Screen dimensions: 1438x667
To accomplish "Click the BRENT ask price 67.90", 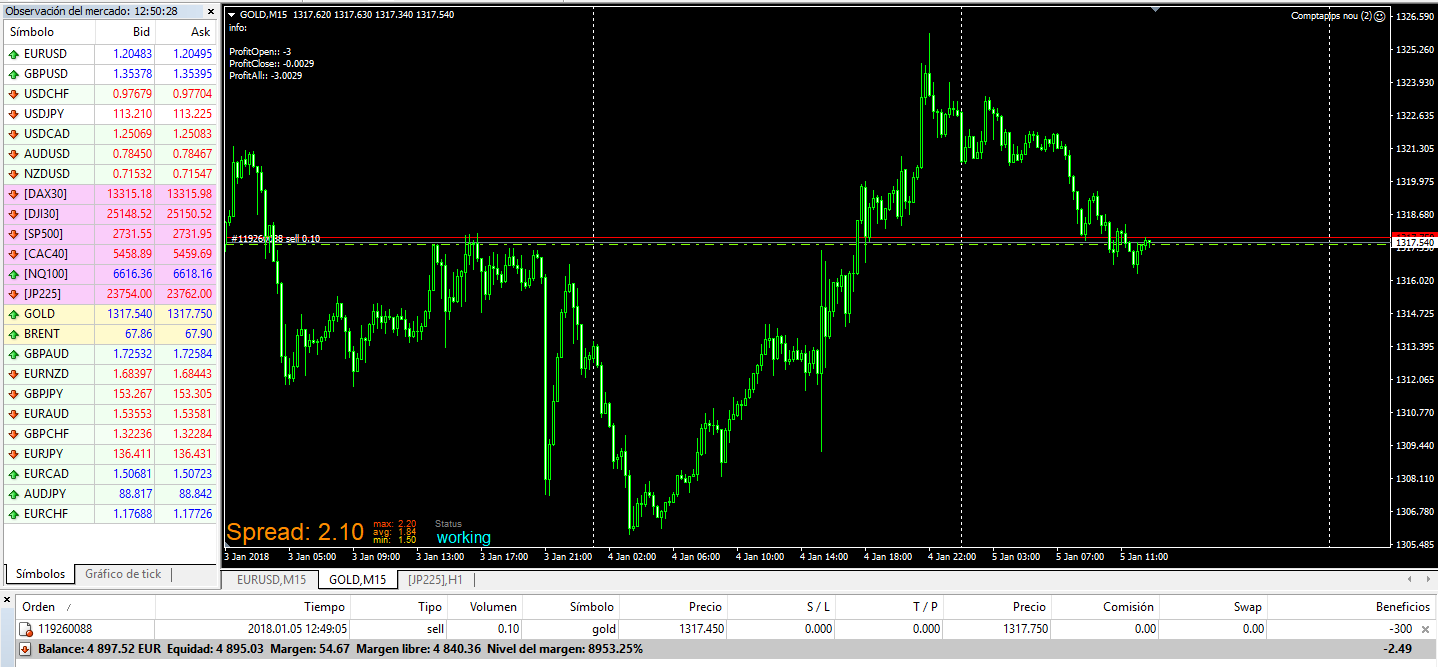I will click(x=198, y=334).
